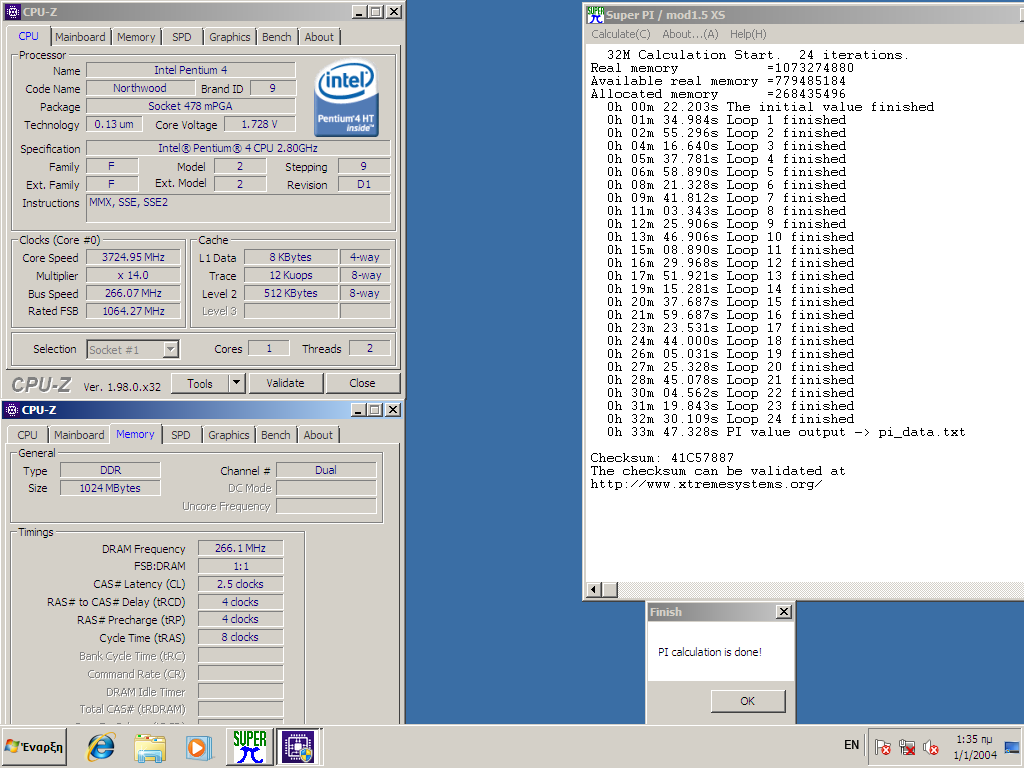Screen dimensions: 1024x768
Task: Click the Super PI horizontal scrollbar left arrow
Action: 594,590
